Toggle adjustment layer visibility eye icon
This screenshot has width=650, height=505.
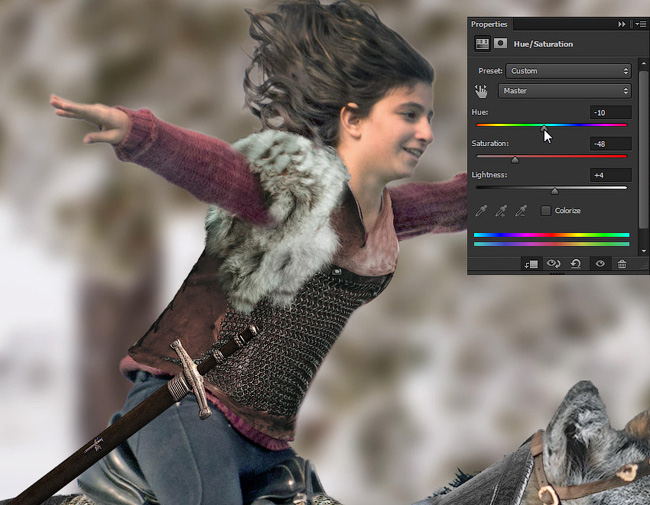click(600, 264)
